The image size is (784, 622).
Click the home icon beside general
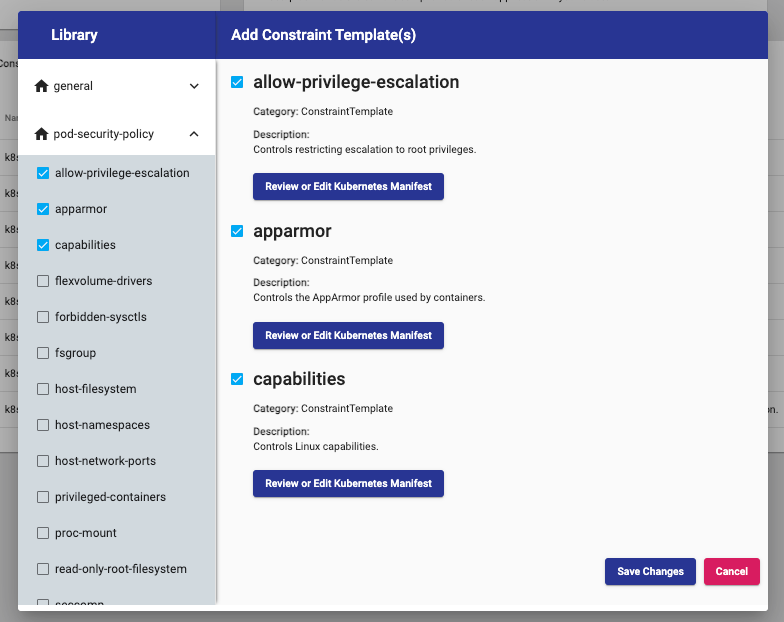tap(41, 86)
